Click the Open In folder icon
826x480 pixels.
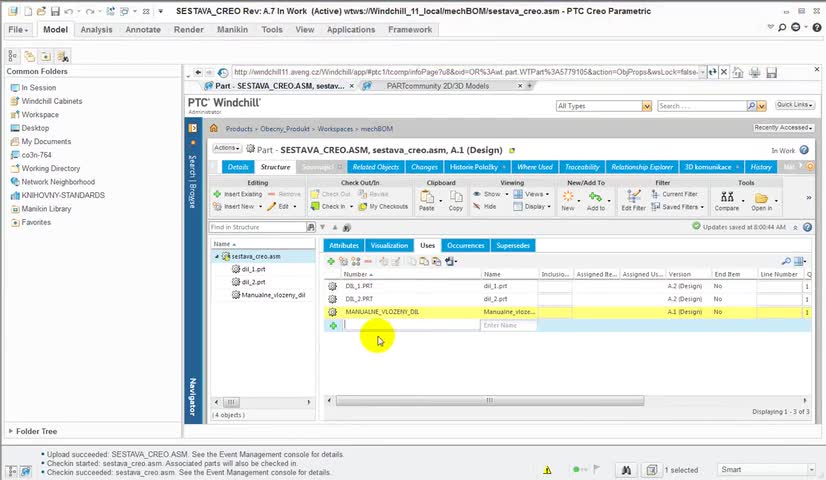[x=761, y=200]
